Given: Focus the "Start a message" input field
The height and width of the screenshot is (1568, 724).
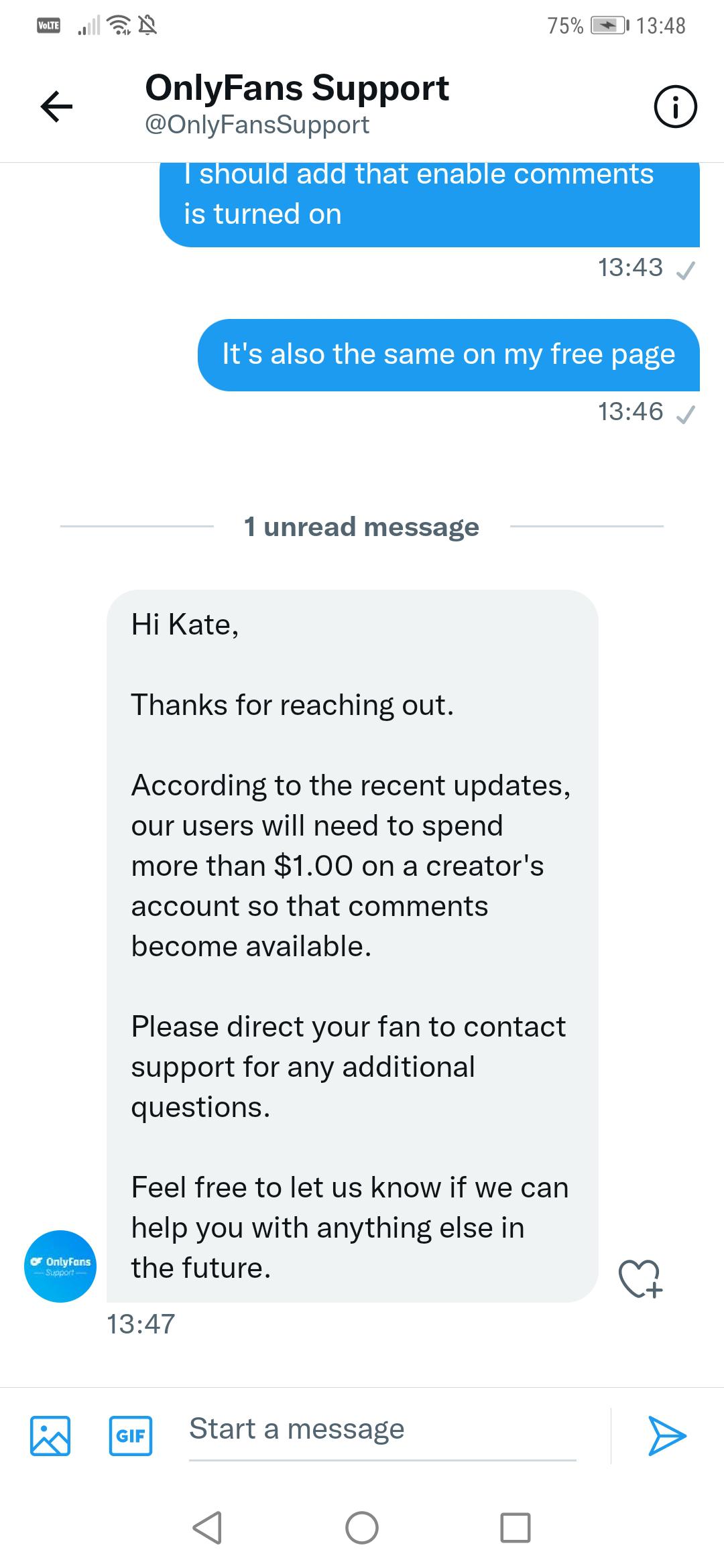Looking at the screenshot, I should (382, 1430).
